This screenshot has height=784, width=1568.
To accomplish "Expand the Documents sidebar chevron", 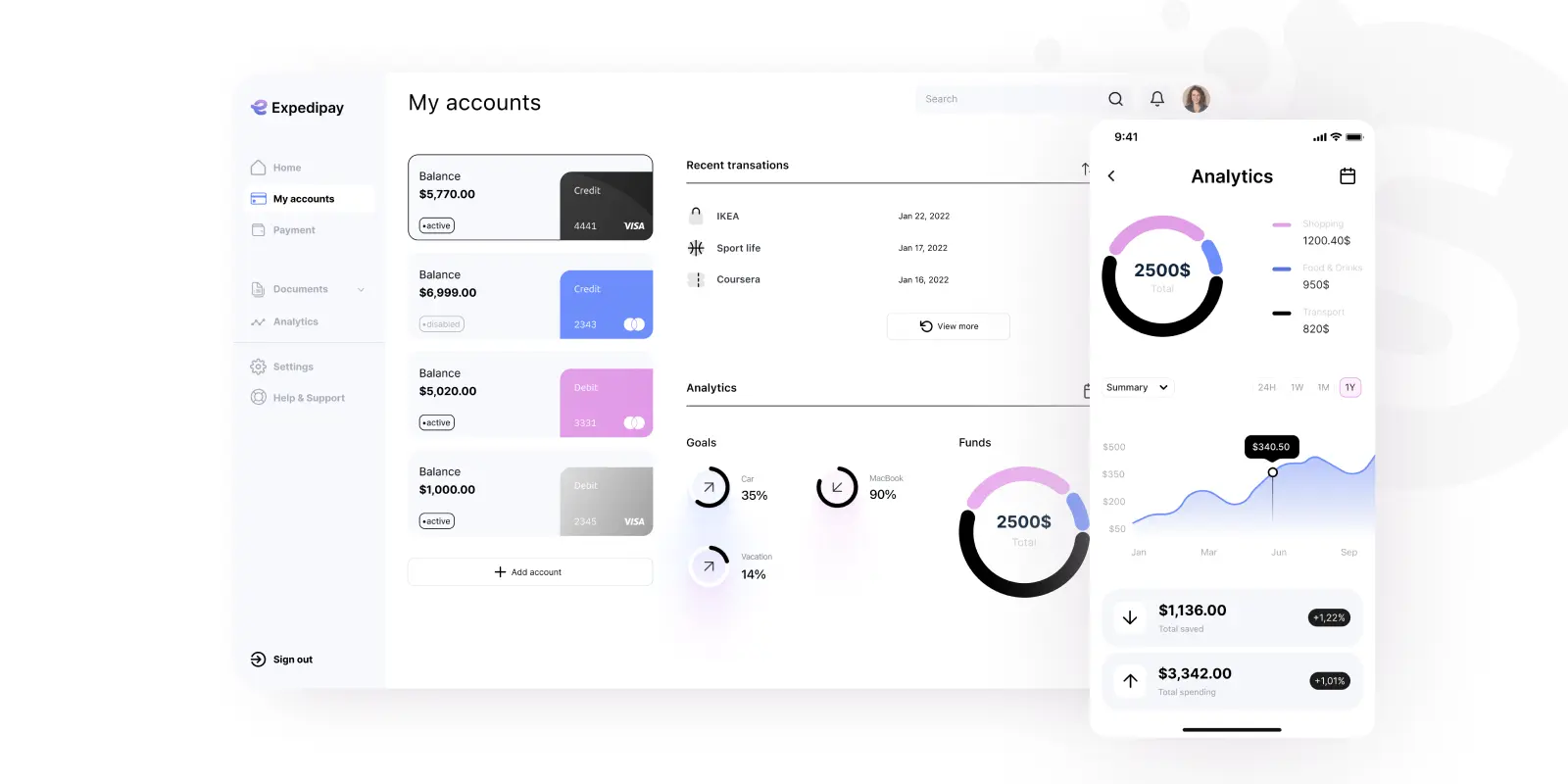I will (x=361, y=290).
